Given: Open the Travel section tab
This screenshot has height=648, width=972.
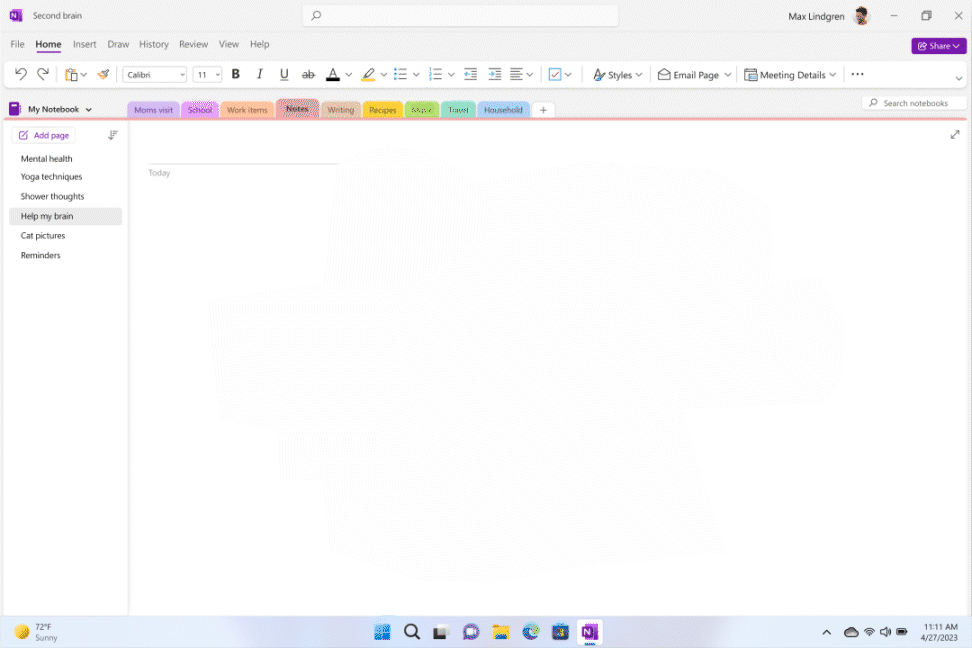Looking at the screenshot, I should pos(458,110).
